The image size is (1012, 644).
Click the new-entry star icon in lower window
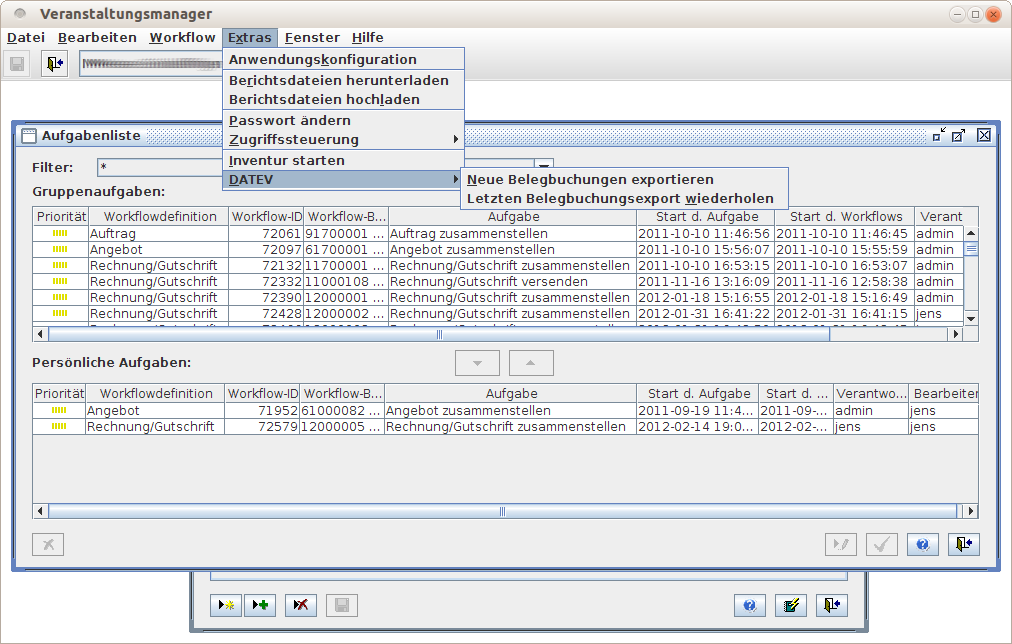tap(226, 605)
